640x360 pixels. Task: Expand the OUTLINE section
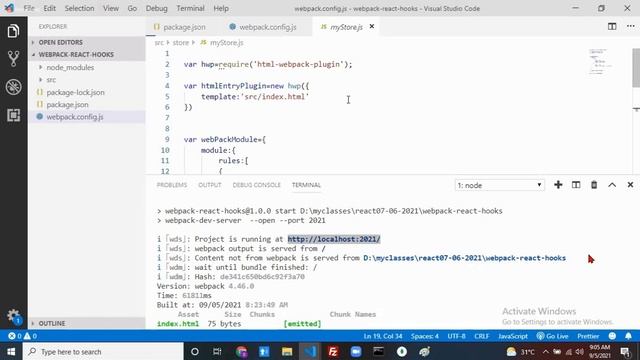(87, 323)
